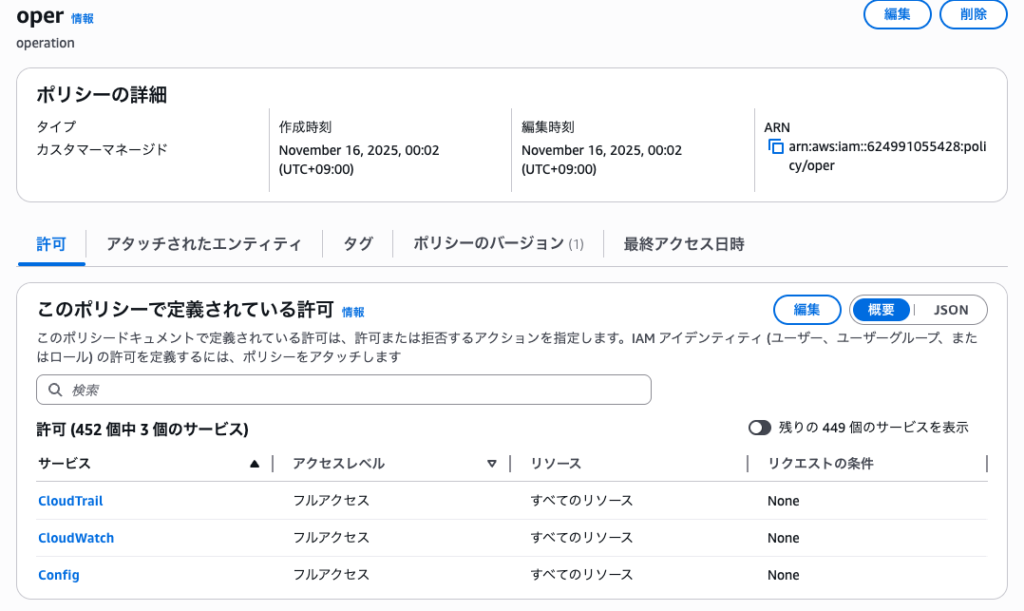Delete the policy with the 削除 button
Image resolution: width=1024 pixels, height=611 pixels.
coord(973,15)
